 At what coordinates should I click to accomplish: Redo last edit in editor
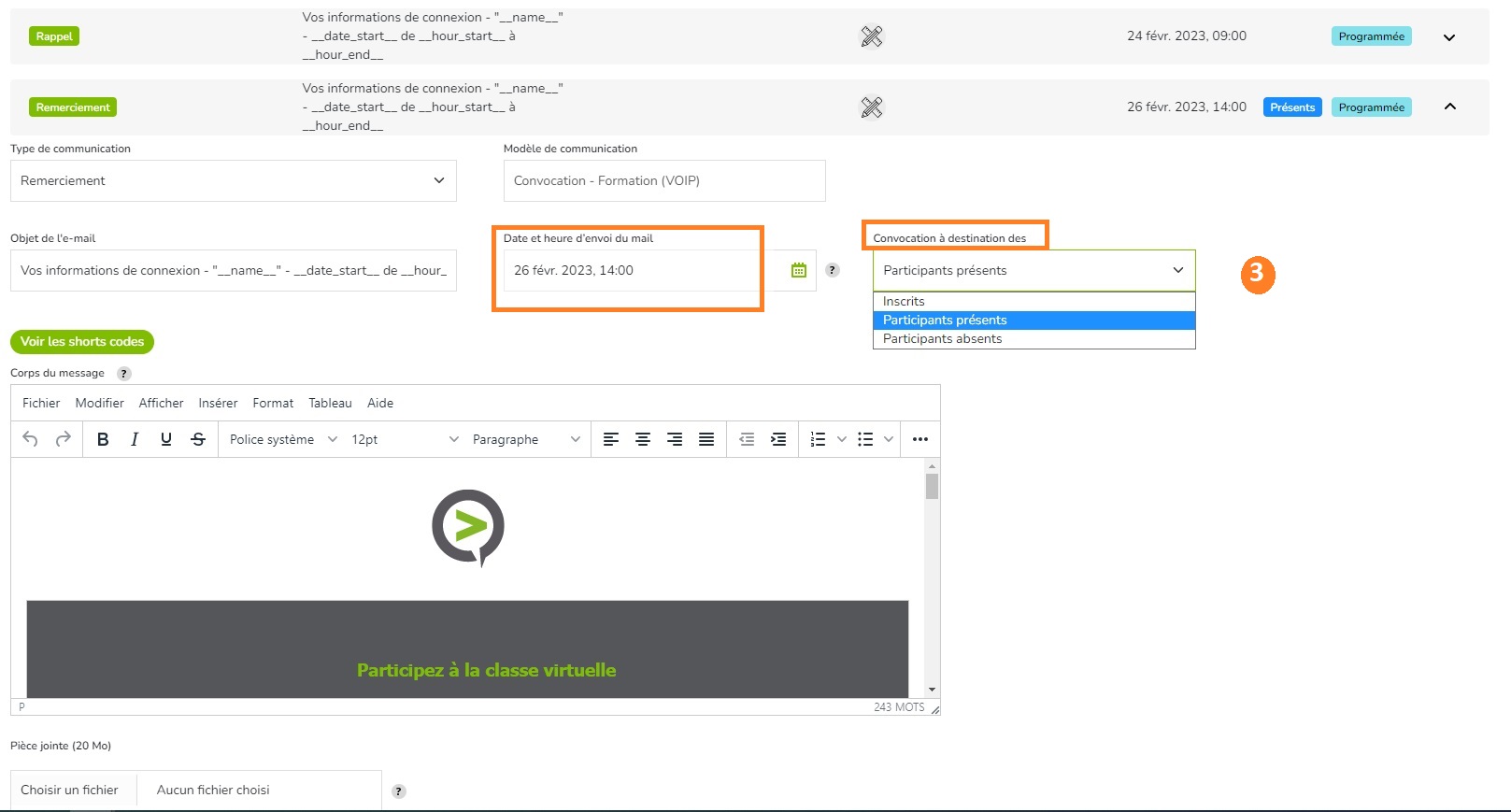pos(64,439)
